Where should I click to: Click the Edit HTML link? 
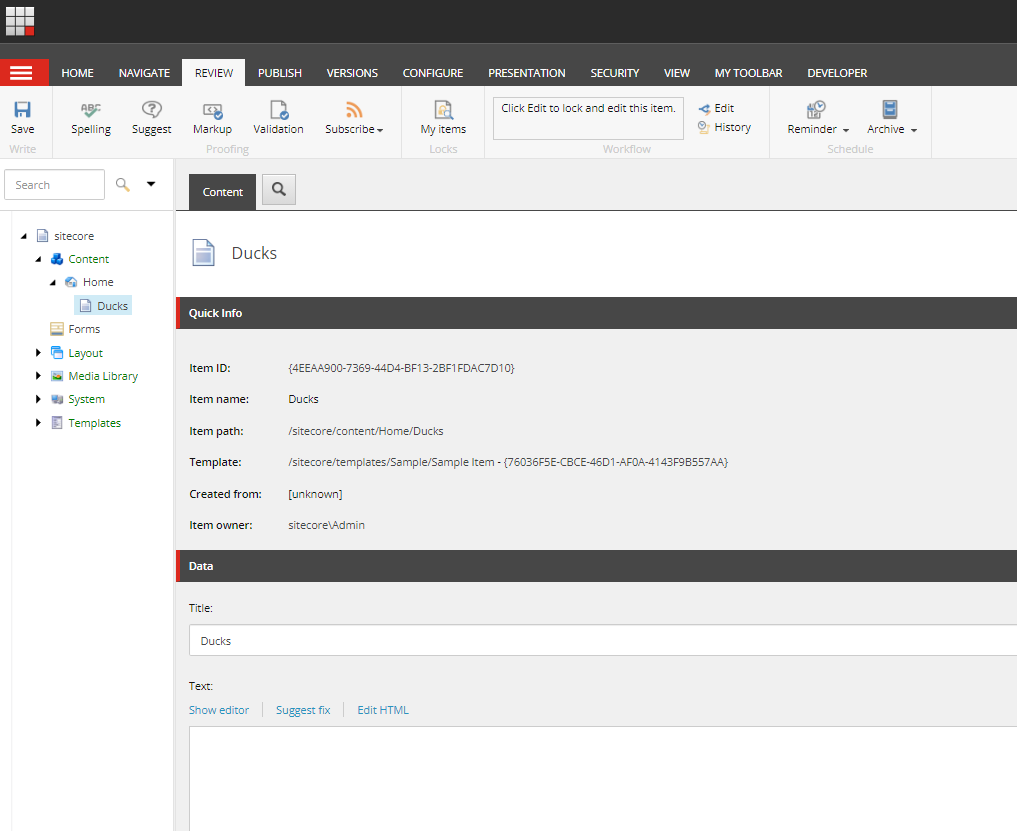[383, 710]
